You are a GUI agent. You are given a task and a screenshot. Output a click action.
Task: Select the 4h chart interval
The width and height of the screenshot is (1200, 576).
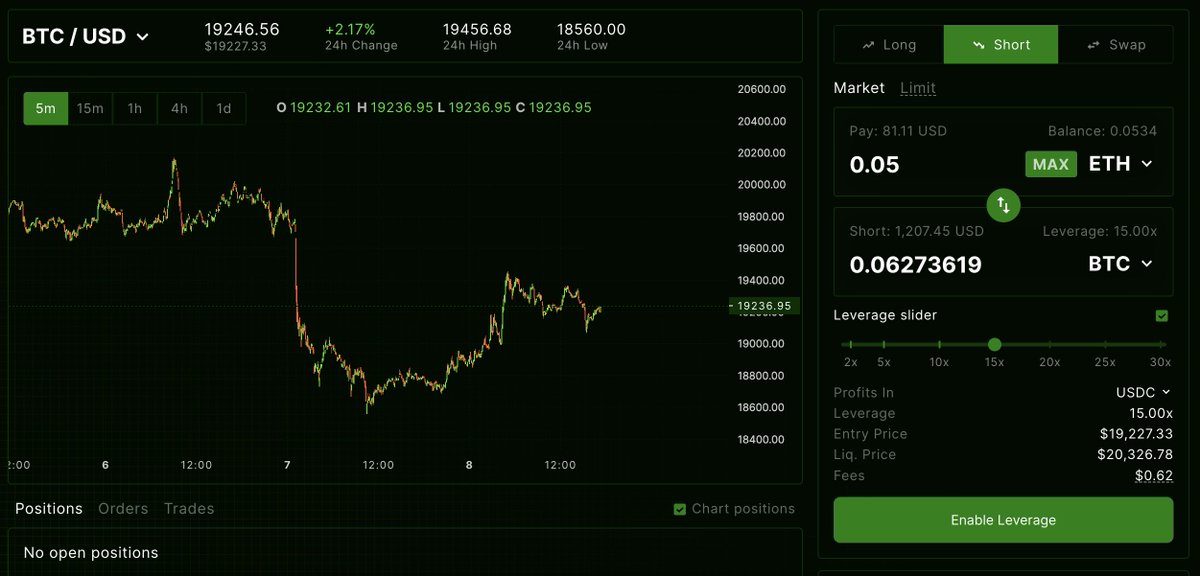pyautogui.click(x=179, y=108)
